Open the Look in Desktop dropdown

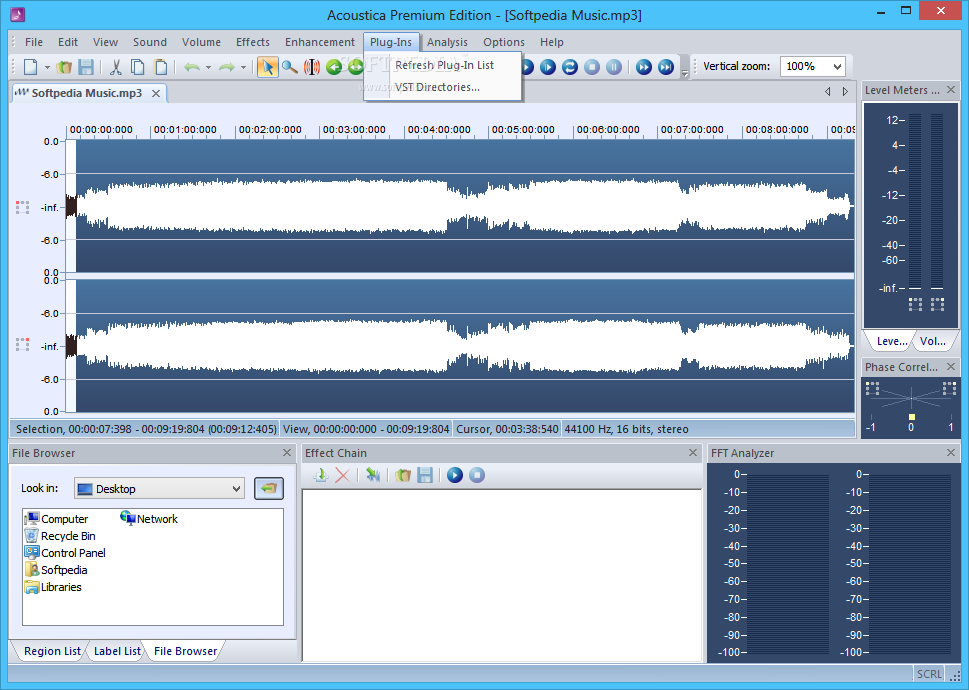pos(236,489)
